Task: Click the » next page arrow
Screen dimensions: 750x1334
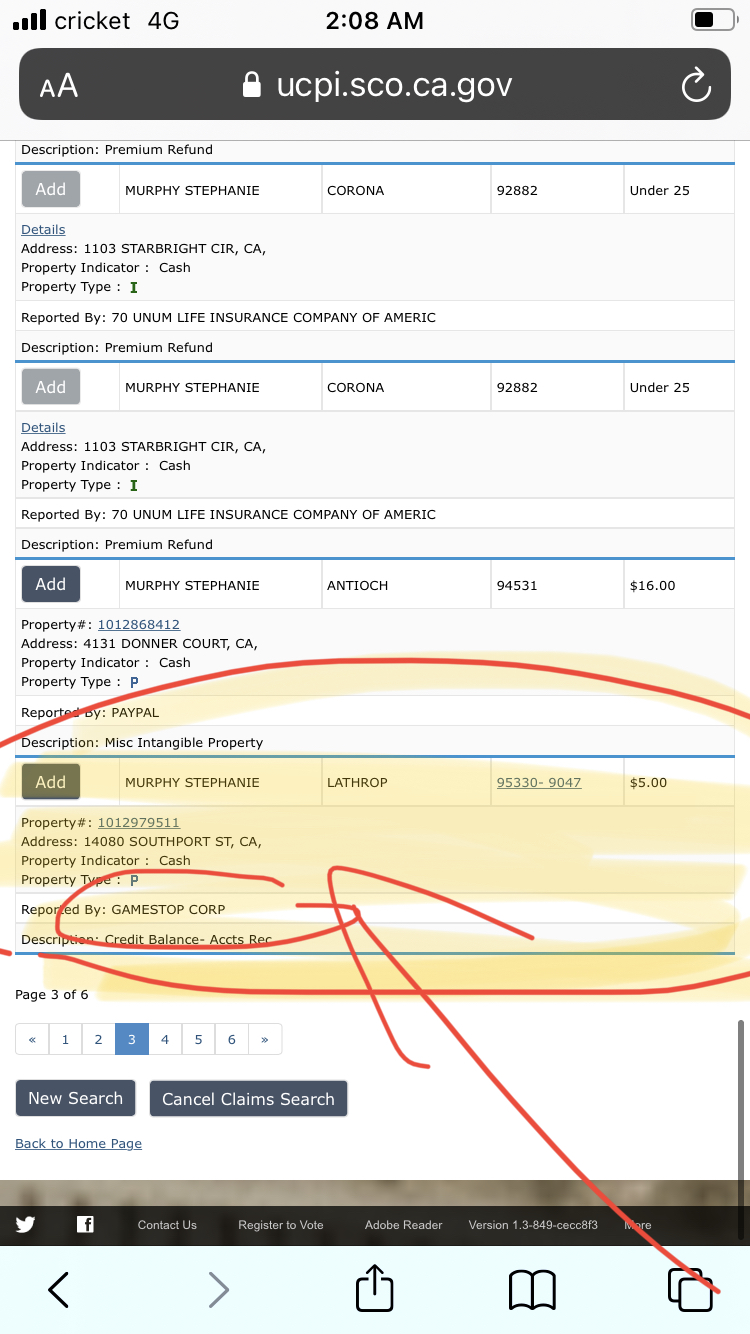Action: (264, 1039)
